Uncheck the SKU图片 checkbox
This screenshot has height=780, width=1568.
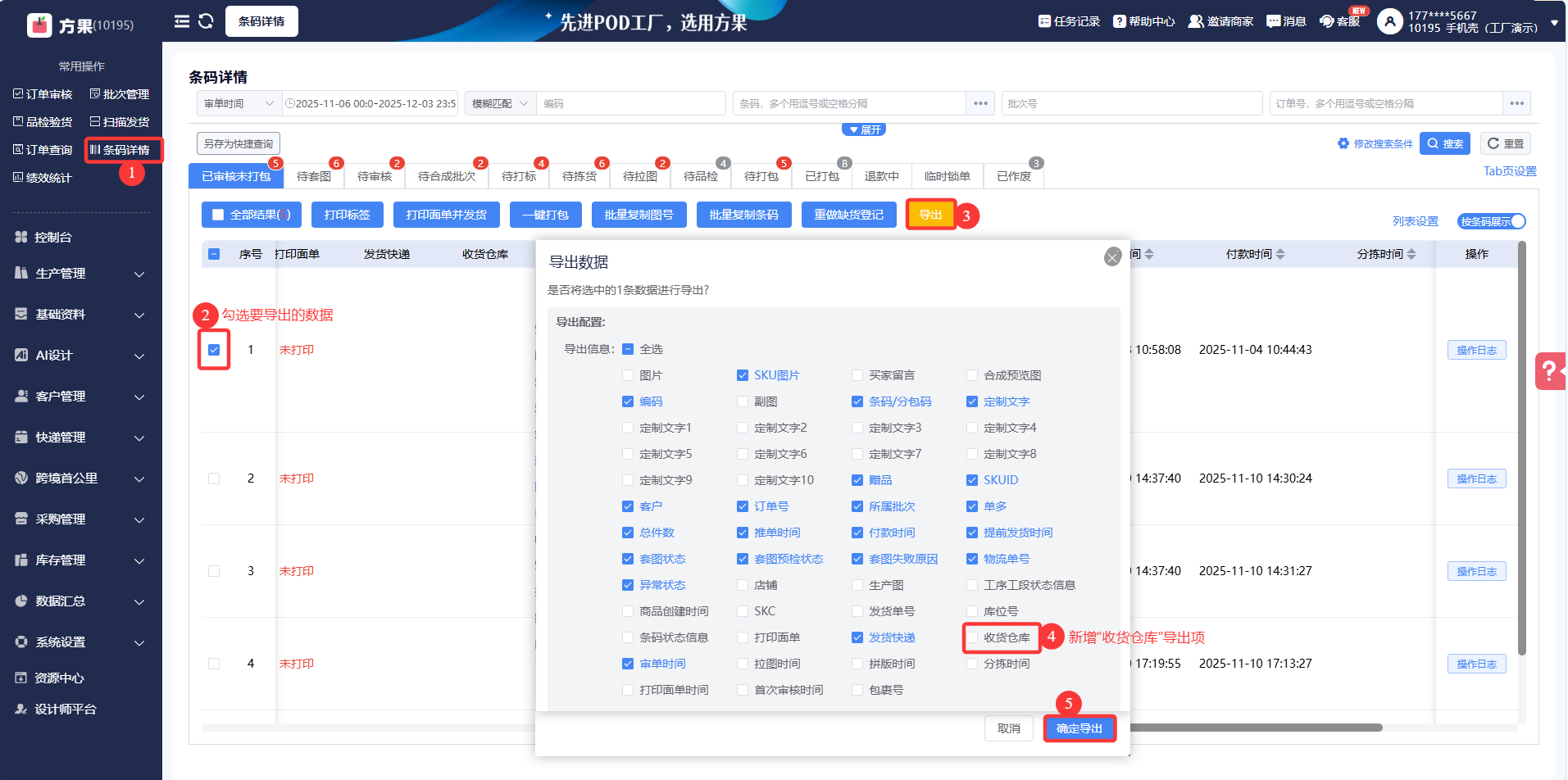pyautogui.click(x=743, y=375)
